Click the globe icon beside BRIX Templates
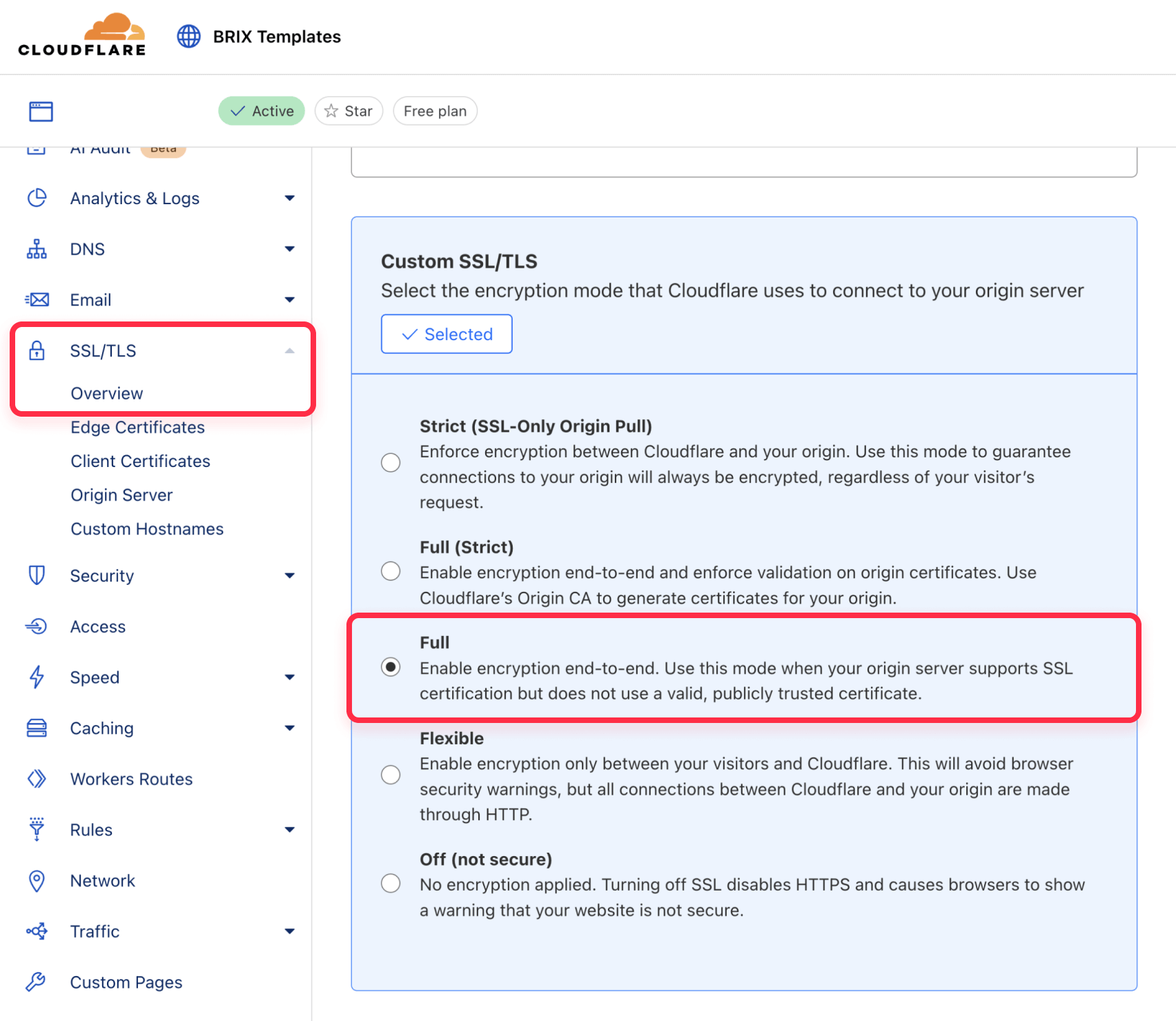The image size is (1176, 1021). (188, 37)
